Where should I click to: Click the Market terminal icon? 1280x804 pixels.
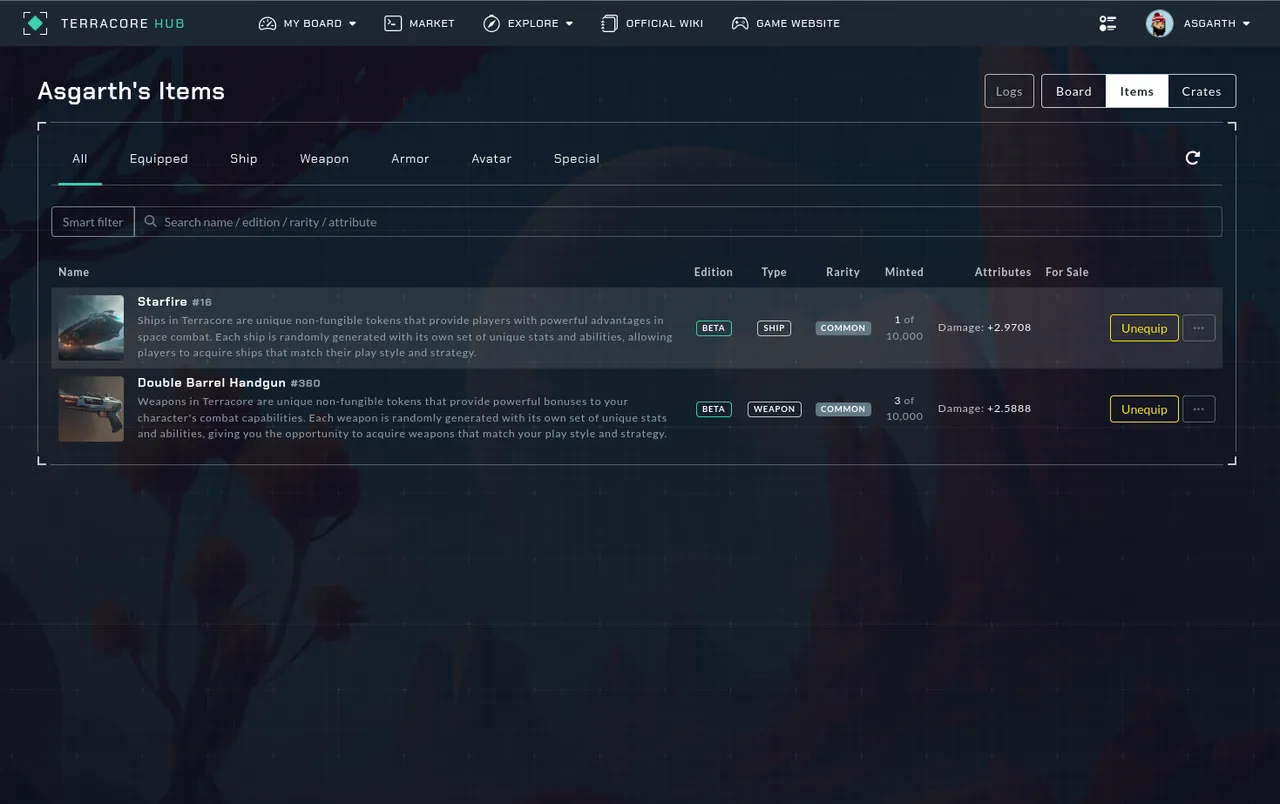tap(393, 23)
